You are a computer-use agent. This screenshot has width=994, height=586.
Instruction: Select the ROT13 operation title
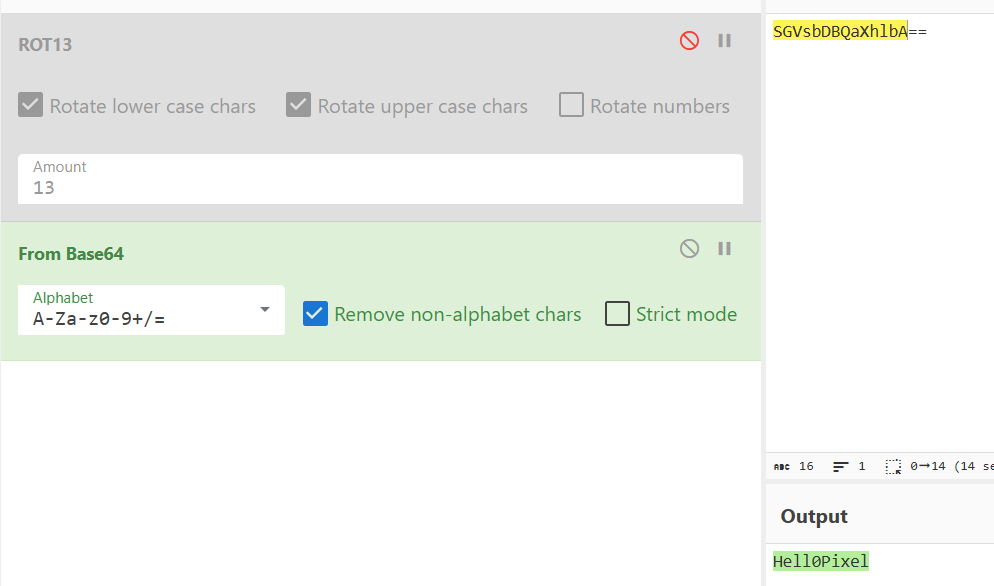[x=45, y=45]
